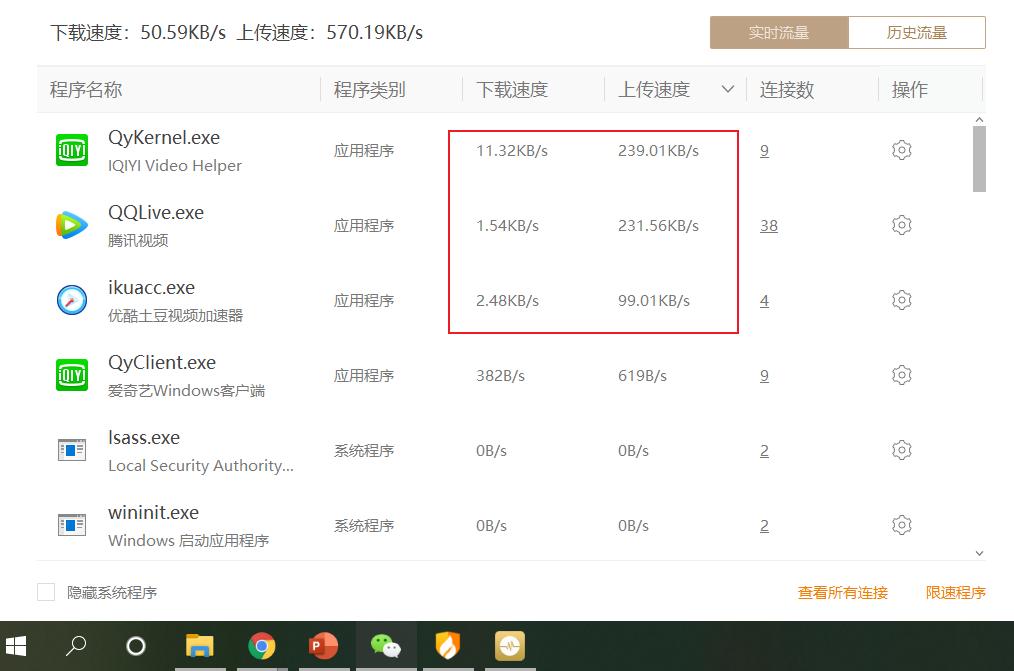Open settings gear for QQLive.exe row
1014x671 pixels.
click(901, 224)
